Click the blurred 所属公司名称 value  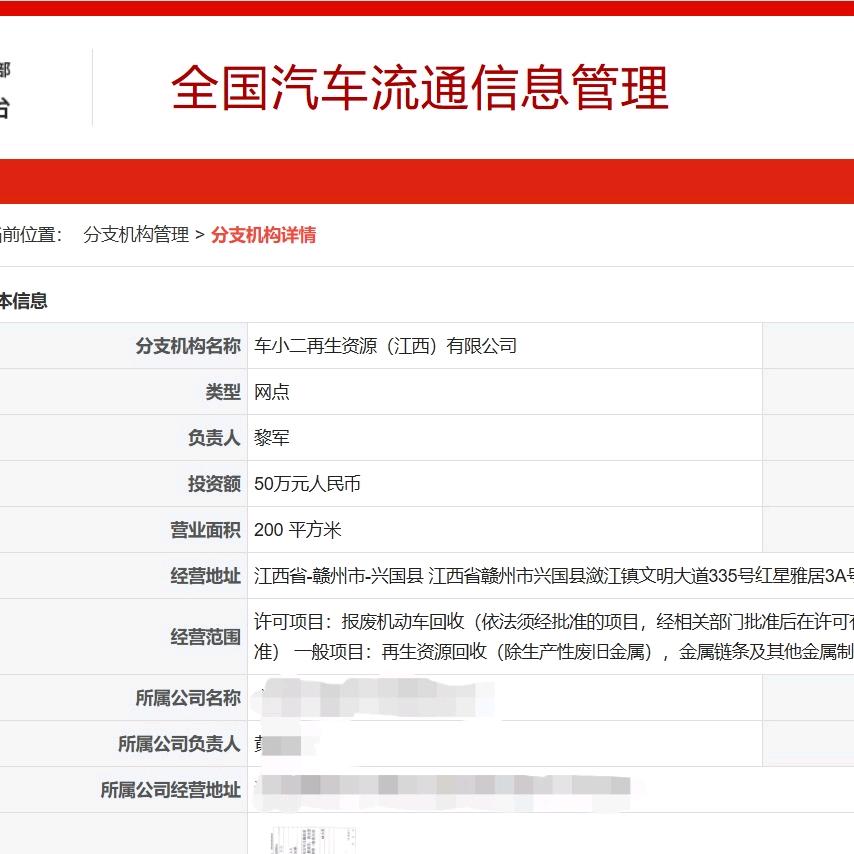376,698
